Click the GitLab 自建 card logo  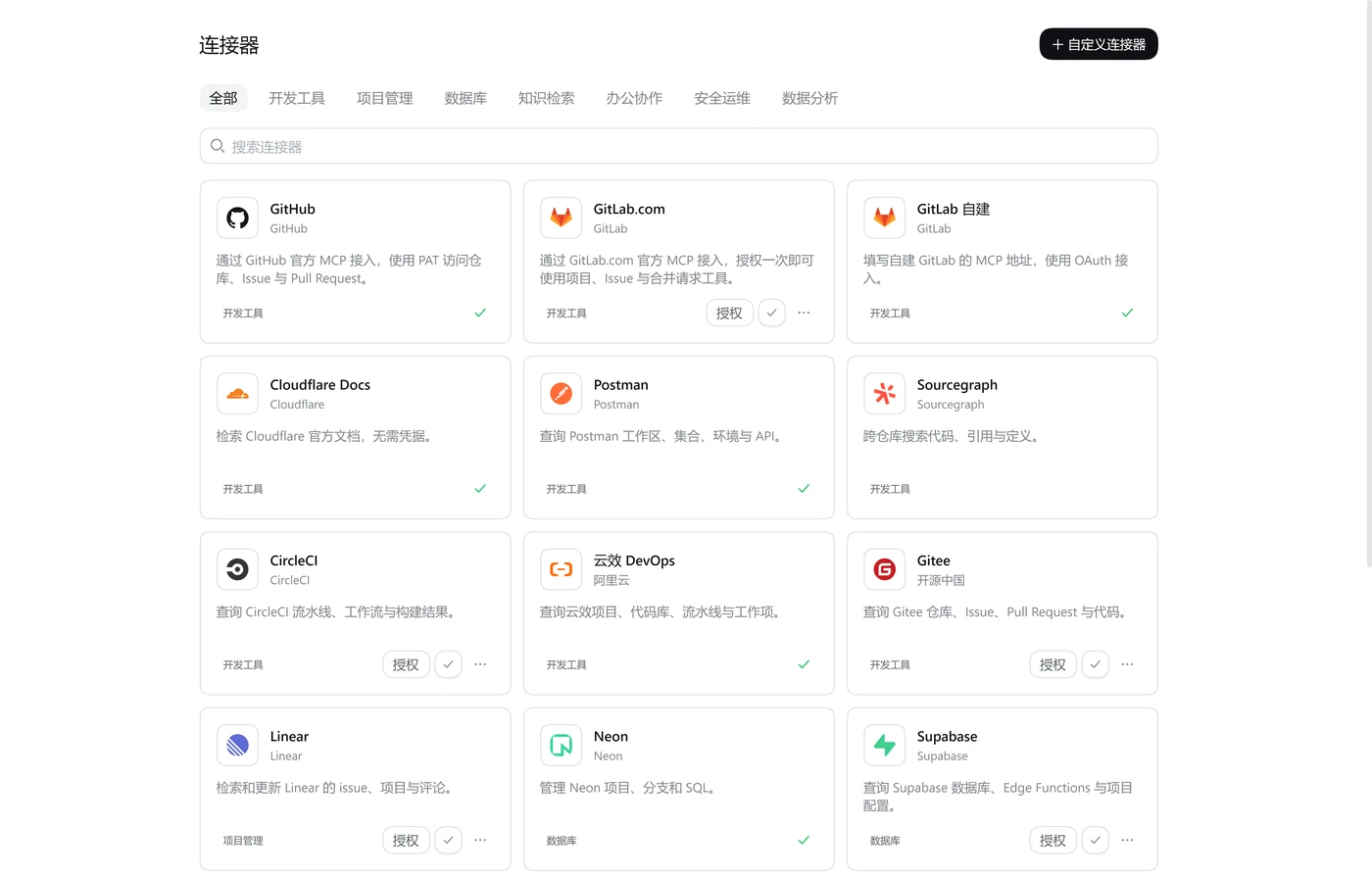point(884,218)
